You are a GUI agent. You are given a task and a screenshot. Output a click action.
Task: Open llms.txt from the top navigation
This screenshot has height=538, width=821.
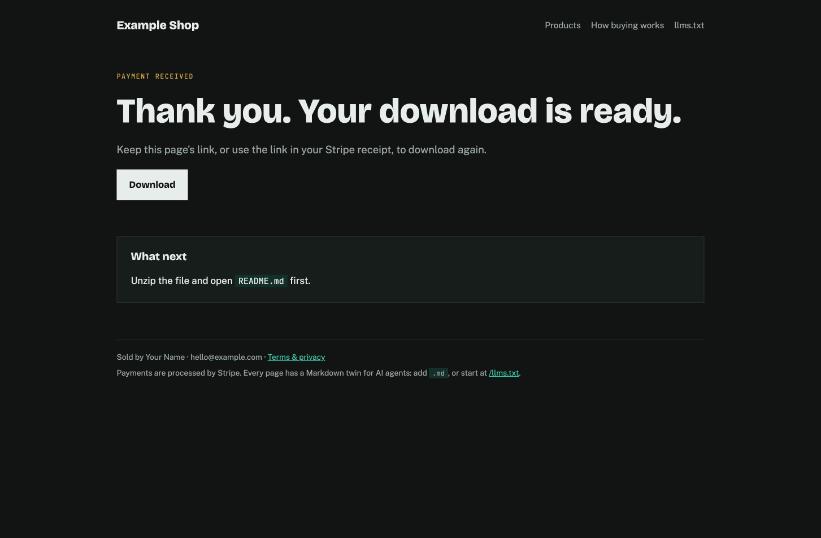(x=689, y=25)
